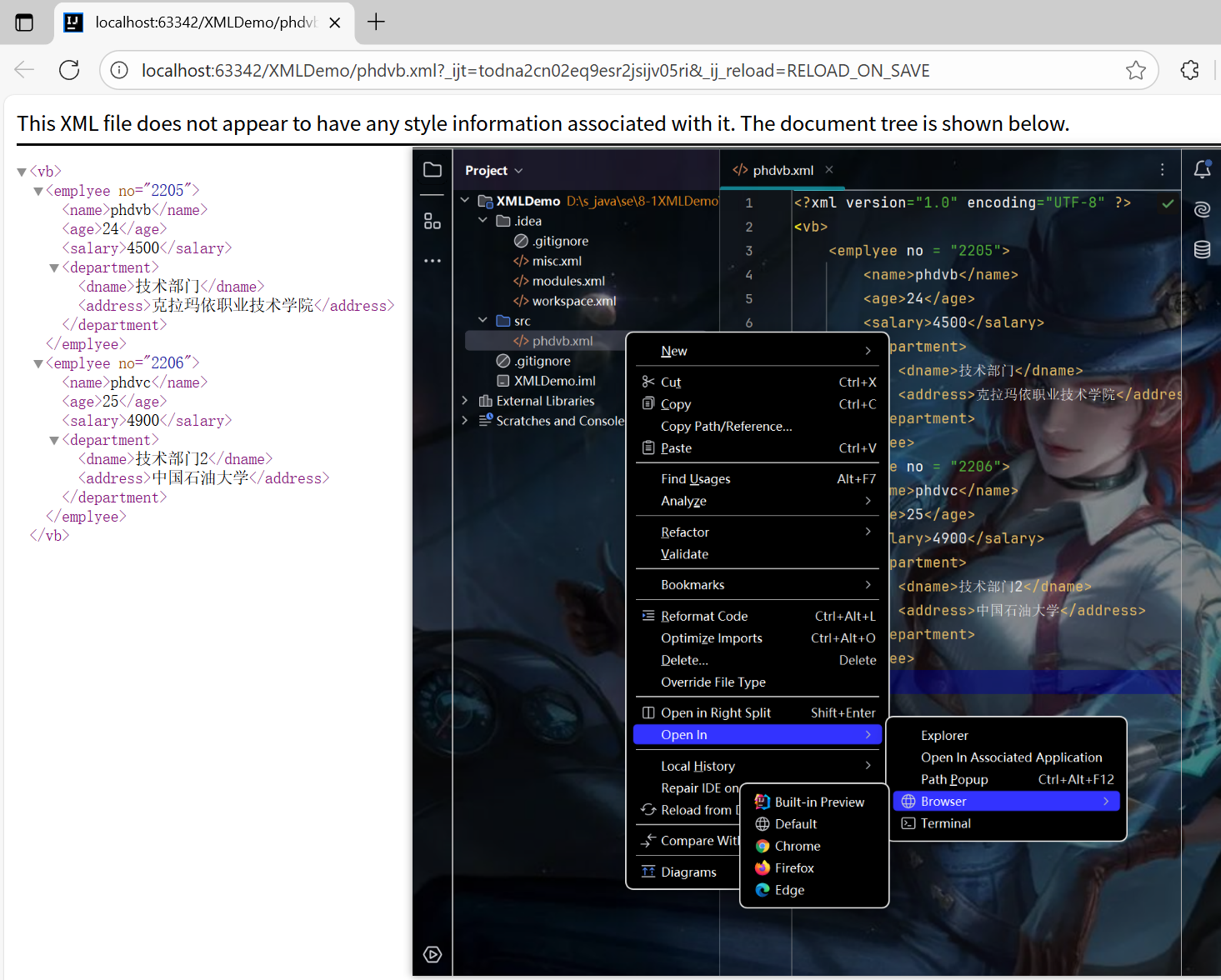Close the phdvb.xml editor tab
Viewport: 1221px width, 980px height.
click(828, 169)
